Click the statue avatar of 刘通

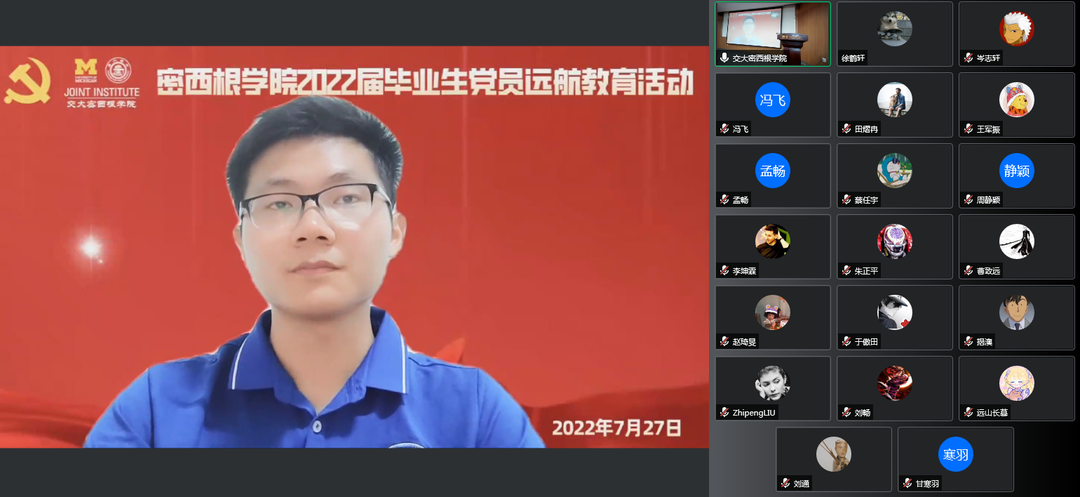tap(833, 454)
